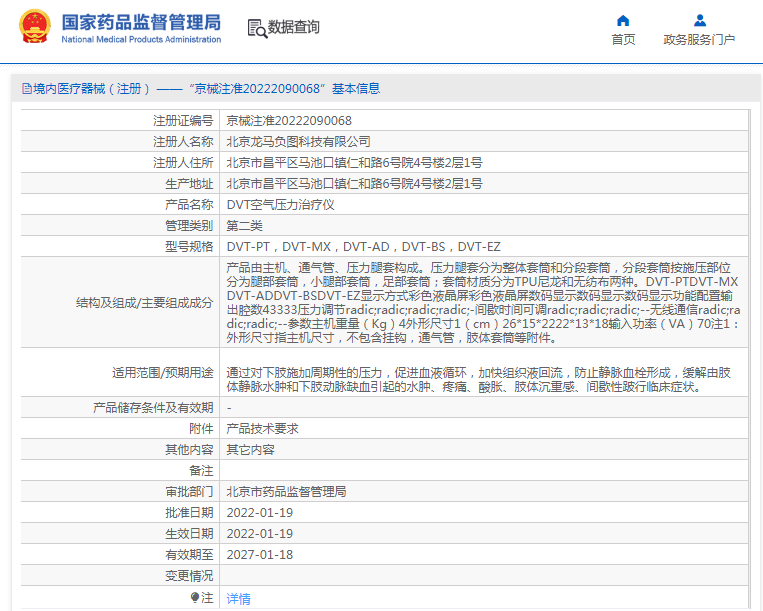Screen dimensions: 763x611
Task: Click the 附件 value 产品技术要求
Action: (262, 428)
